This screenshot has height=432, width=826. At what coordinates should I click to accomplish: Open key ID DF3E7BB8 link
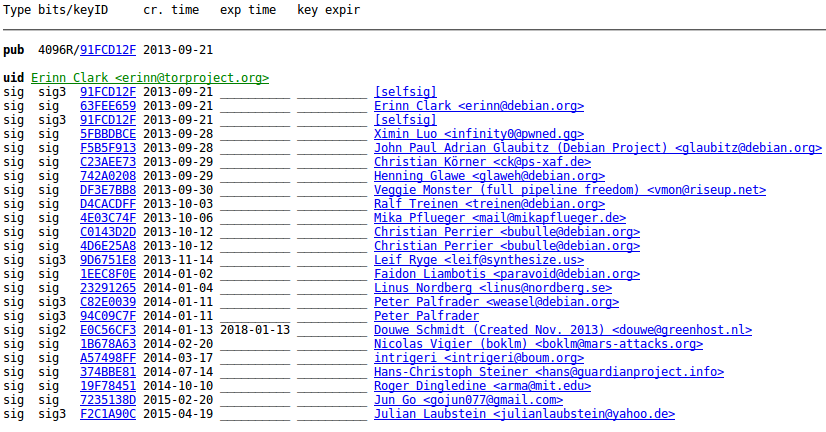107,190
